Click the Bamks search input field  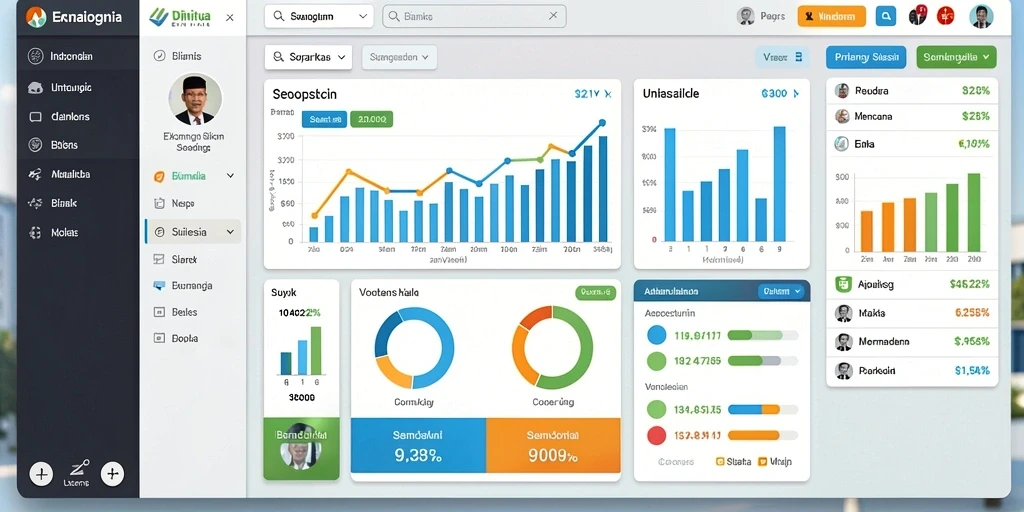pyautogui.click(x=474, y=16)
